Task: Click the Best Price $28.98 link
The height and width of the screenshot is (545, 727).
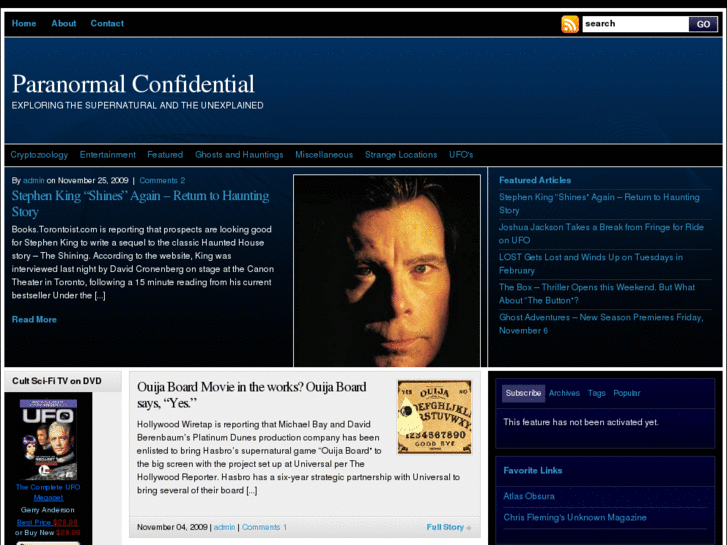Action: pos(47,522)
